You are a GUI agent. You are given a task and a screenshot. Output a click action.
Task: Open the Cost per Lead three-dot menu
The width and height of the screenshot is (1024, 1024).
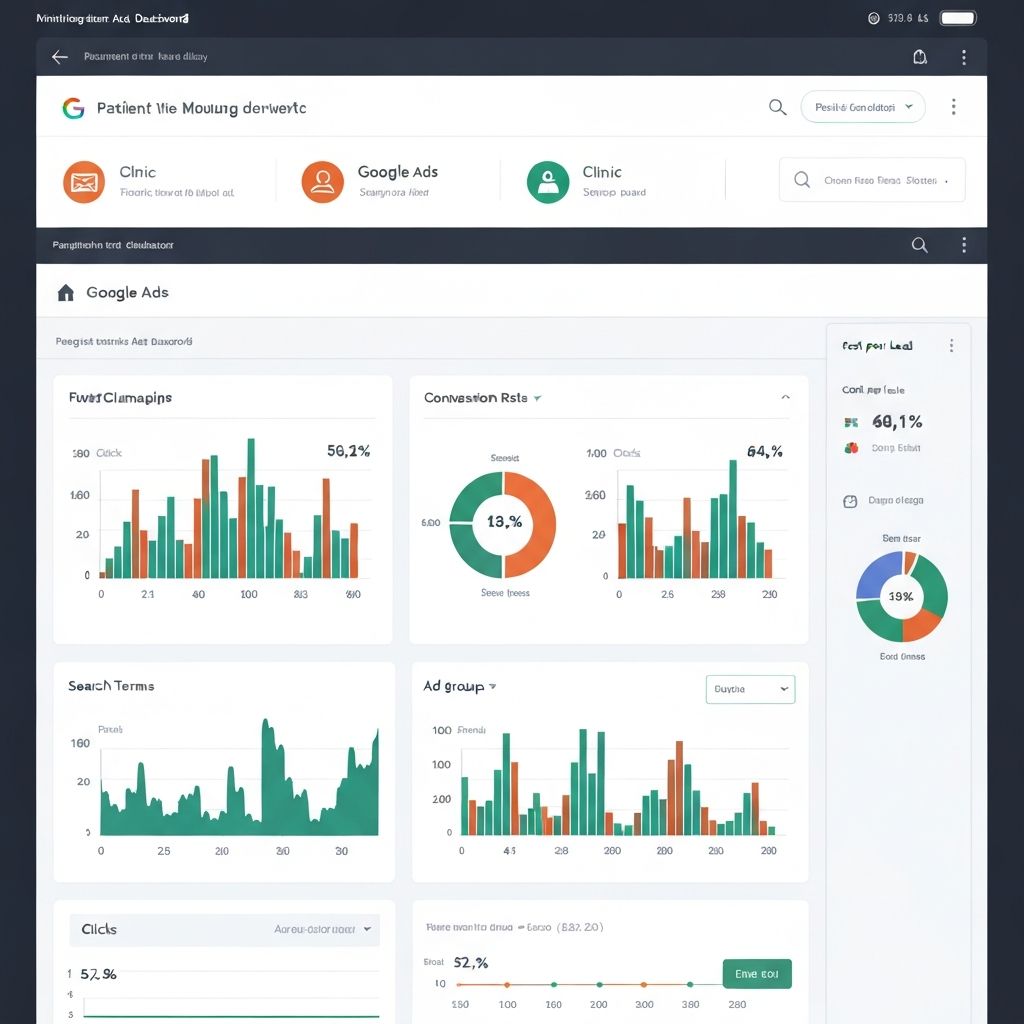pyautogui.click(x=951, y=345)
